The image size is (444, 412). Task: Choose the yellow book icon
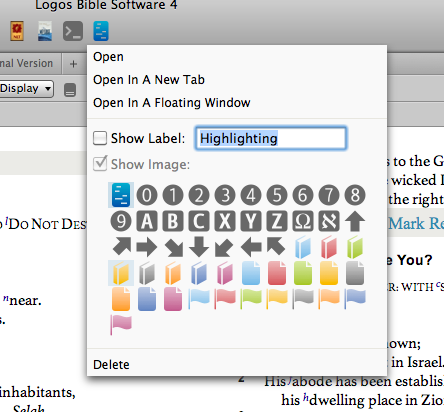121,273
